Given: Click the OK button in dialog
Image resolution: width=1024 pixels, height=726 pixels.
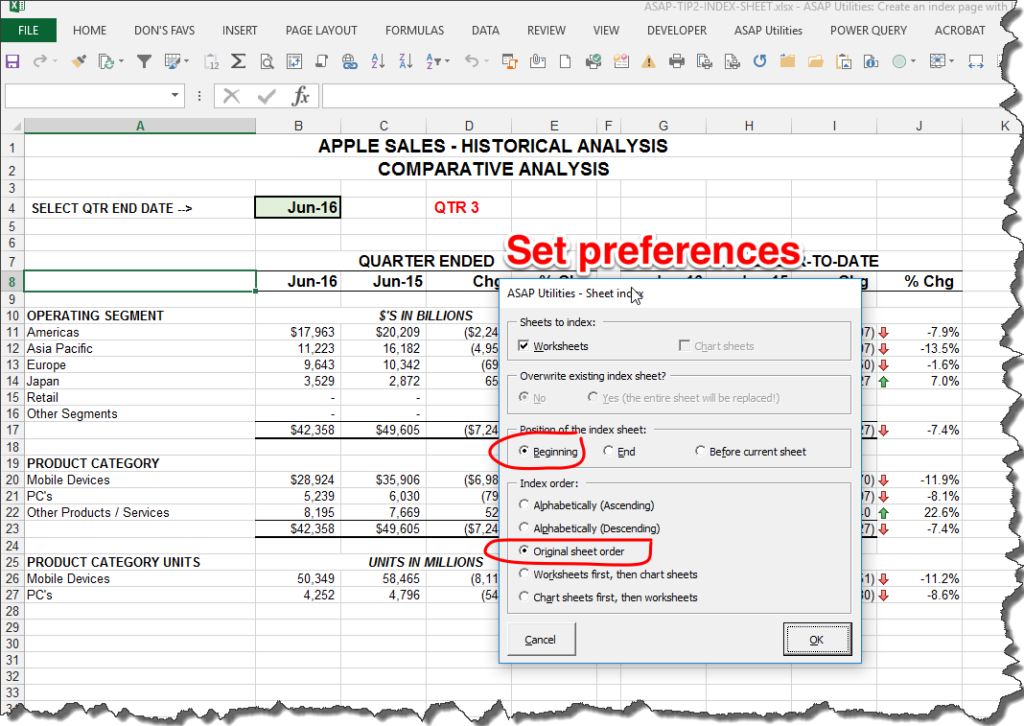Looking at the screenshot, I should tap(816, 639).
